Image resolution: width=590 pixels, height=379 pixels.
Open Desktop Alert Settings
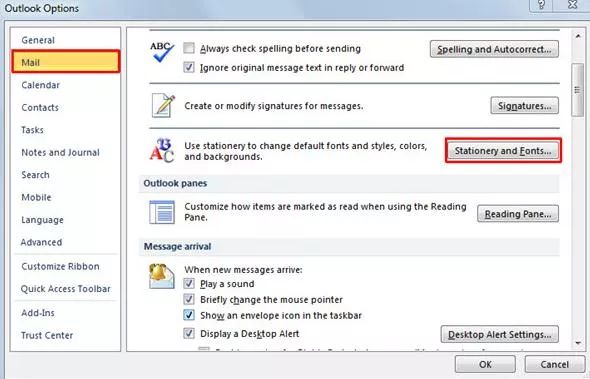pyautogui.click(x=499, y=334)
